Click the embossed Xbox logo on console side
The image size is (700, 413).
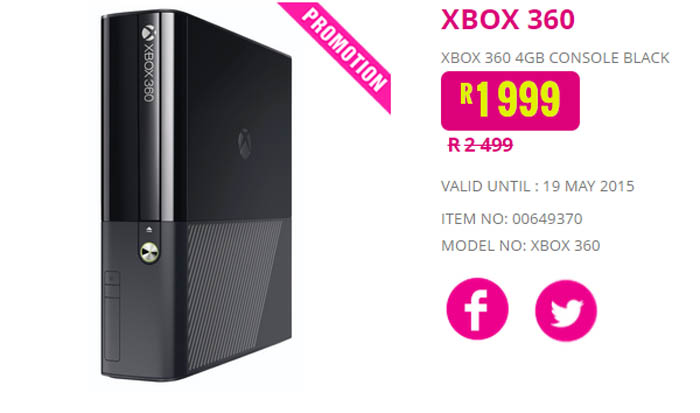pyautogui.click(x=245, y=144)
